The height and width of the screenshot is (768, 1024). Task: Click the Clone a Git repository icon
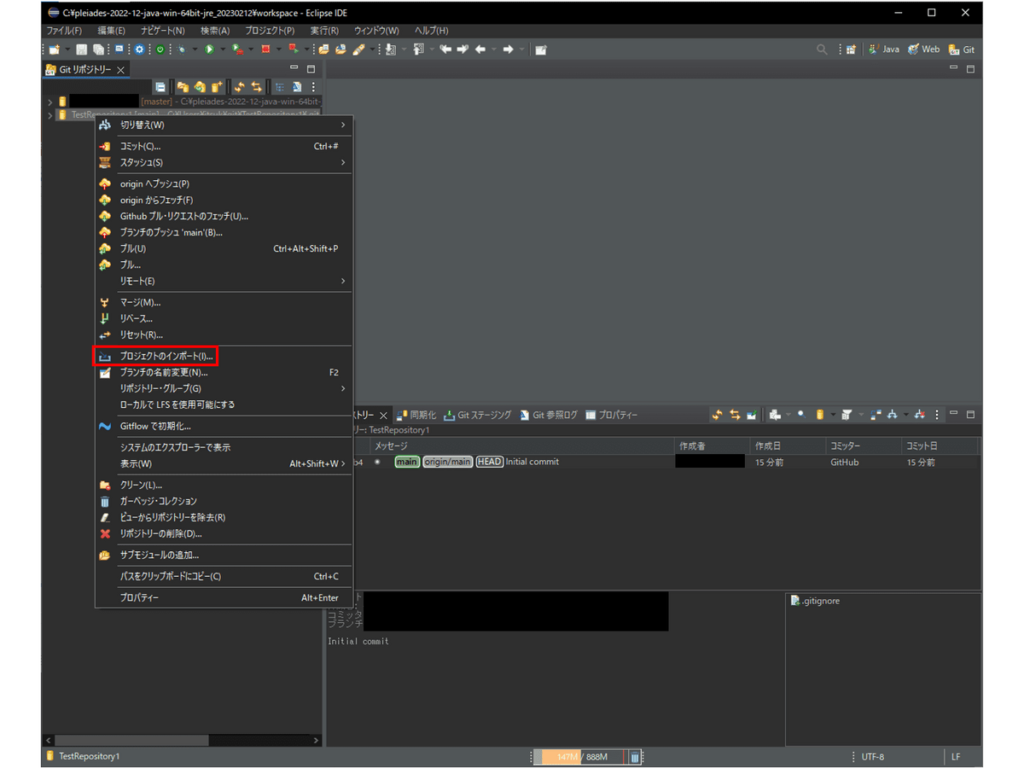click(x=200, y=88)
